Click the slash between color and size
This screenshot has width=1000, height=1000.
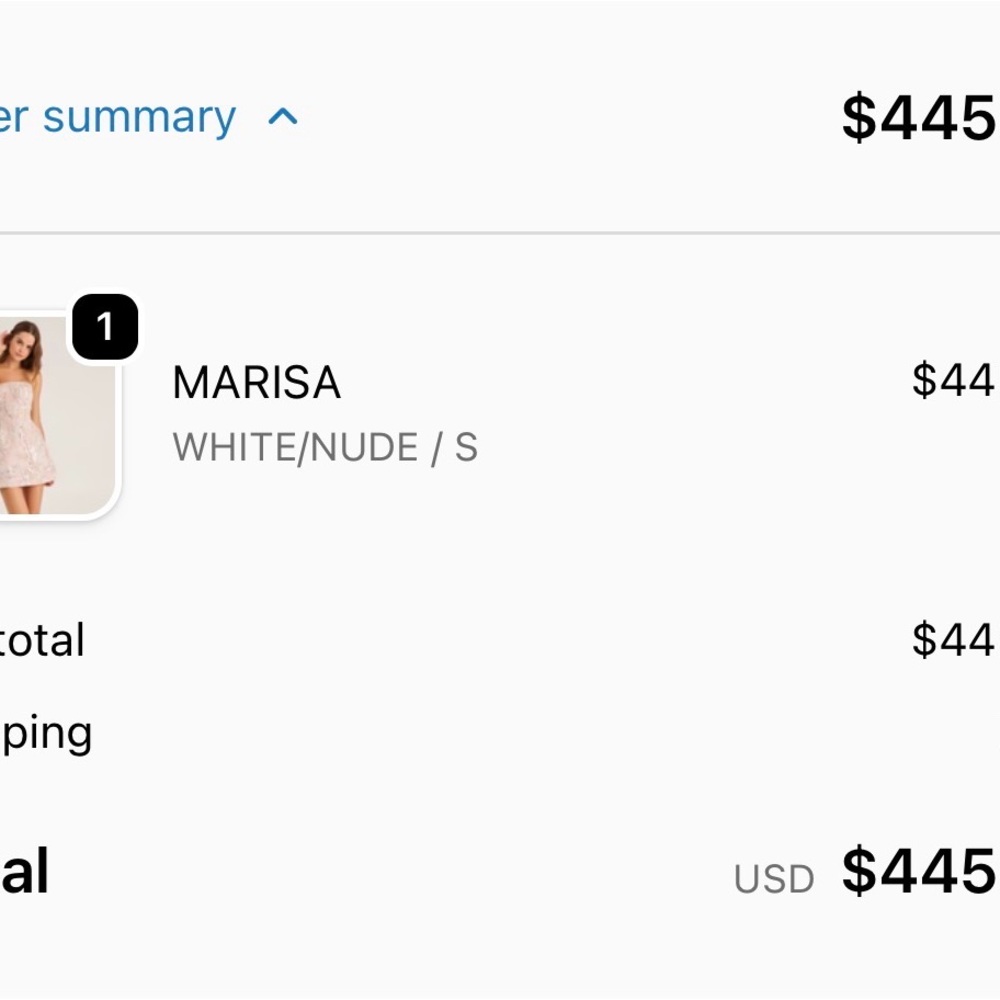pos(436,448)
